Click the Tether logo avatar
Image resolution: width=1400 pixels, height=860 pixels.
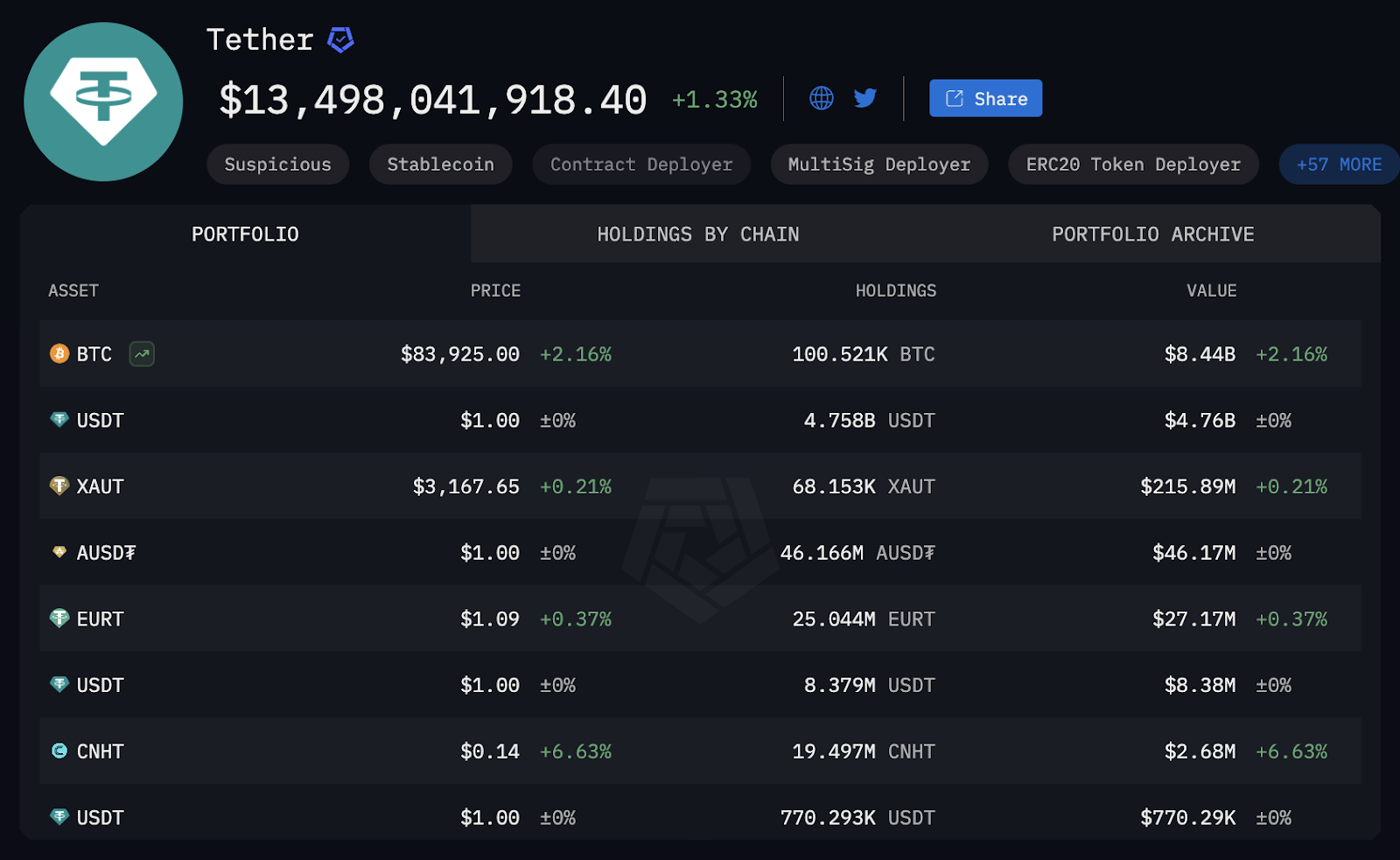click(103, 101)
